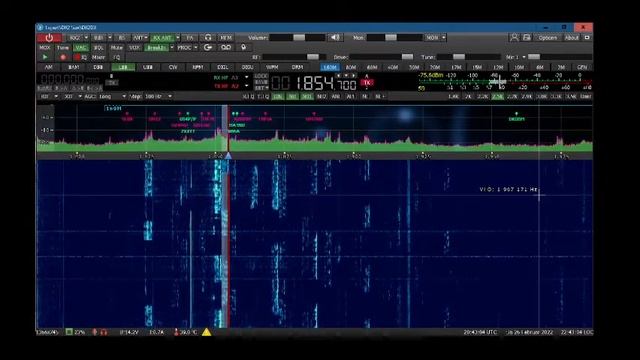The width and height of the screenshot is (640, 360).
Task: Select the USB mode tab
Action: [x=148, y=67]
